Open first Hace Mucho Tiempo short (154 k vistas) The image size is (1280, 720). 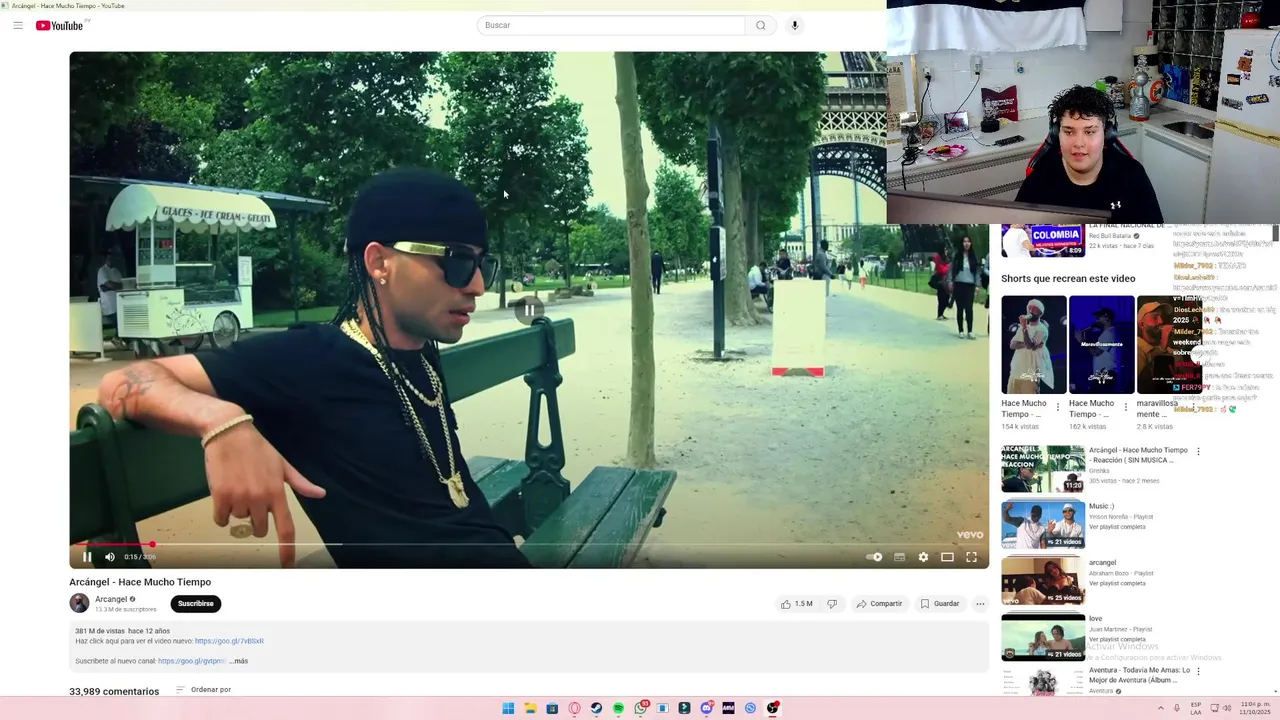pos(1034,344)
